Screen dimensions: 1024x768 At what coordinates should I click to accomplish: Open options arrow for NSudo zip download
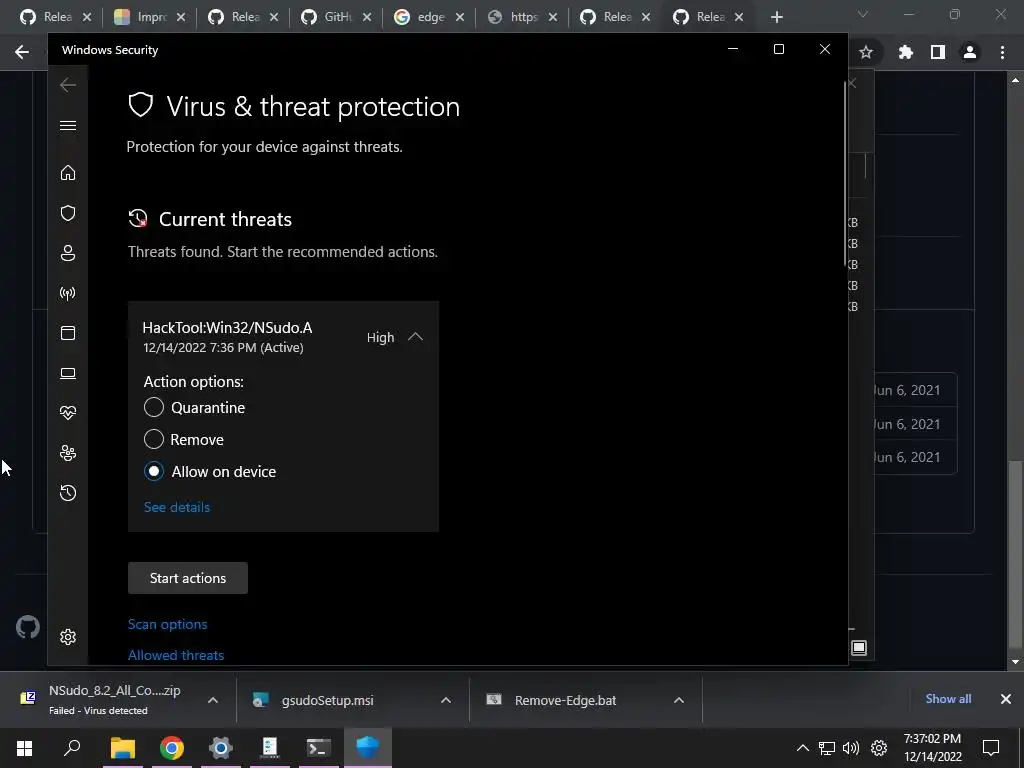point(213,700)
